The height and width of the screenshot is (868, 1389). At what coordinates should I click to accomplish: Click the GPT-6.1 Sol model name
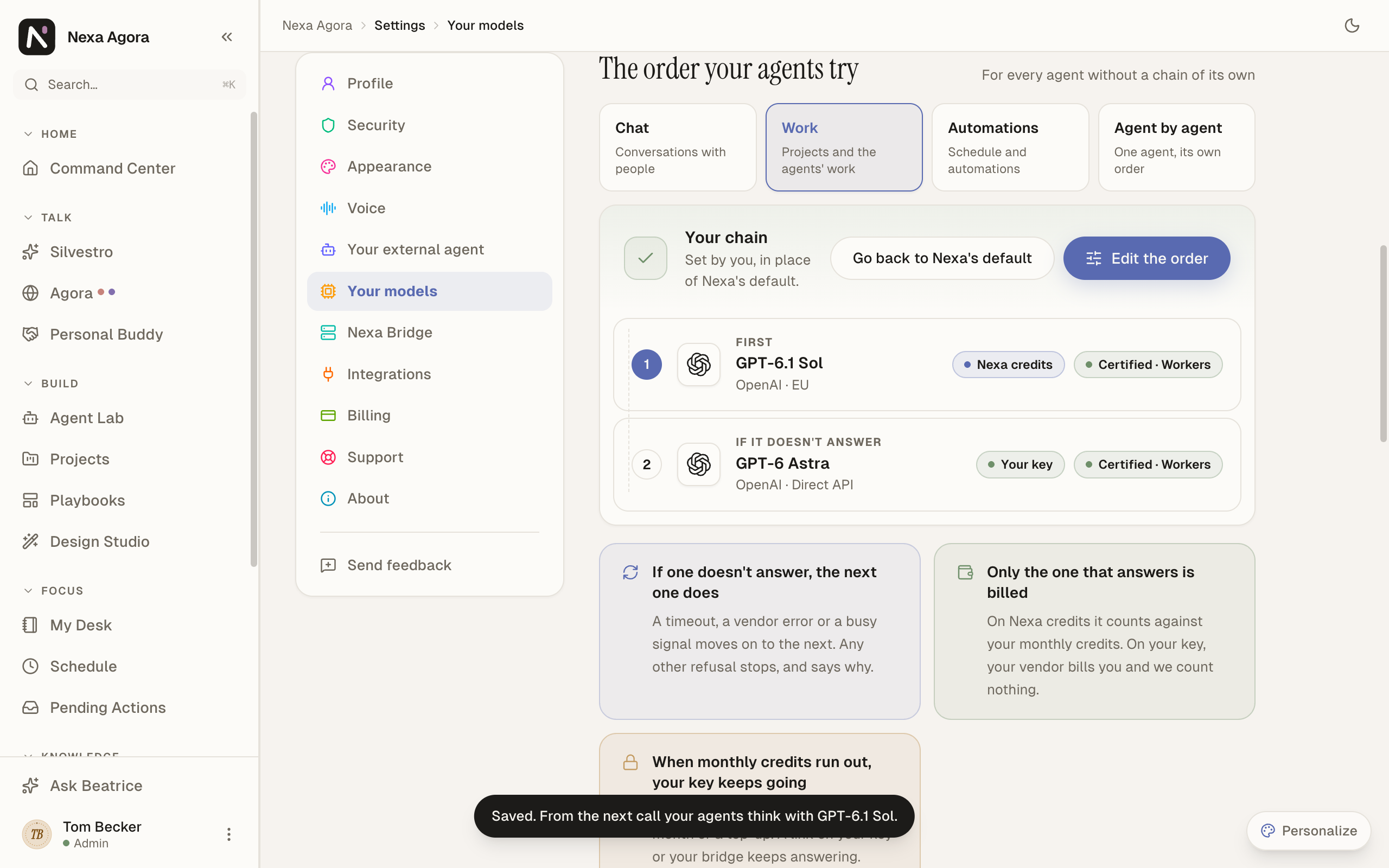click(x=779, y=363)
